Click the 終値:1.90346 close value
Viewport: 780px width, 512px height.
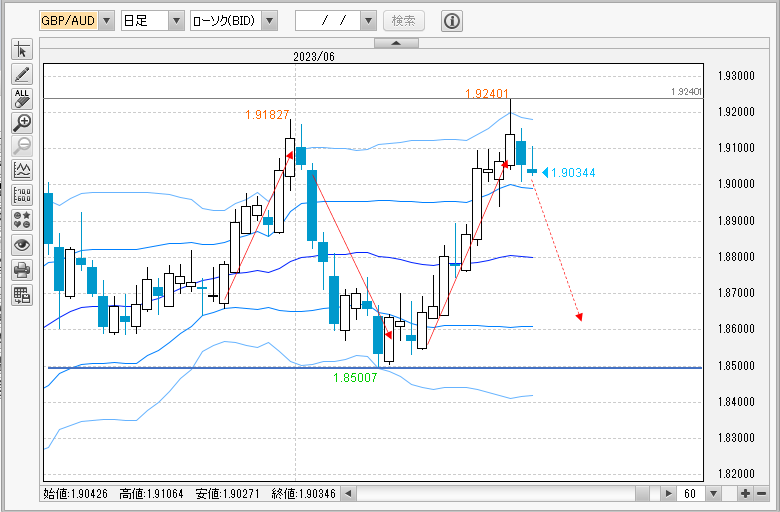[303, 494]
